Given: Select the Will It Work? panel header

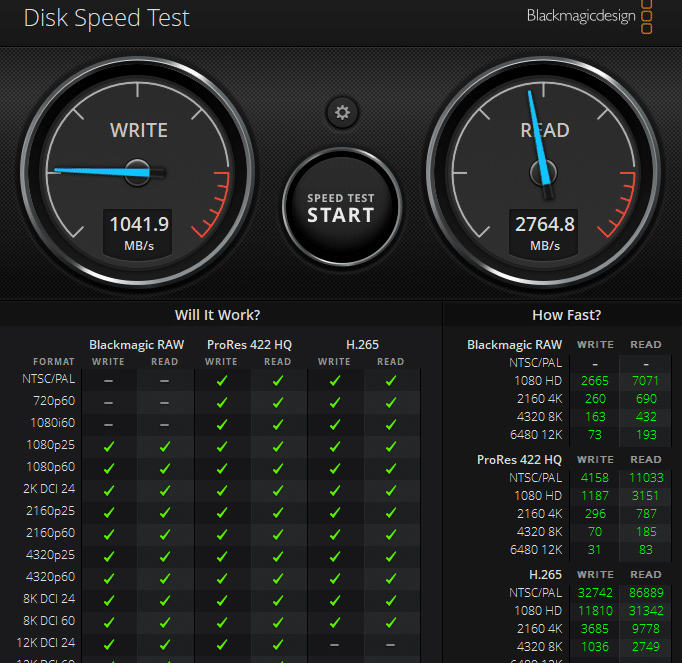Looking at the screenshot, I should click(217, 315).
